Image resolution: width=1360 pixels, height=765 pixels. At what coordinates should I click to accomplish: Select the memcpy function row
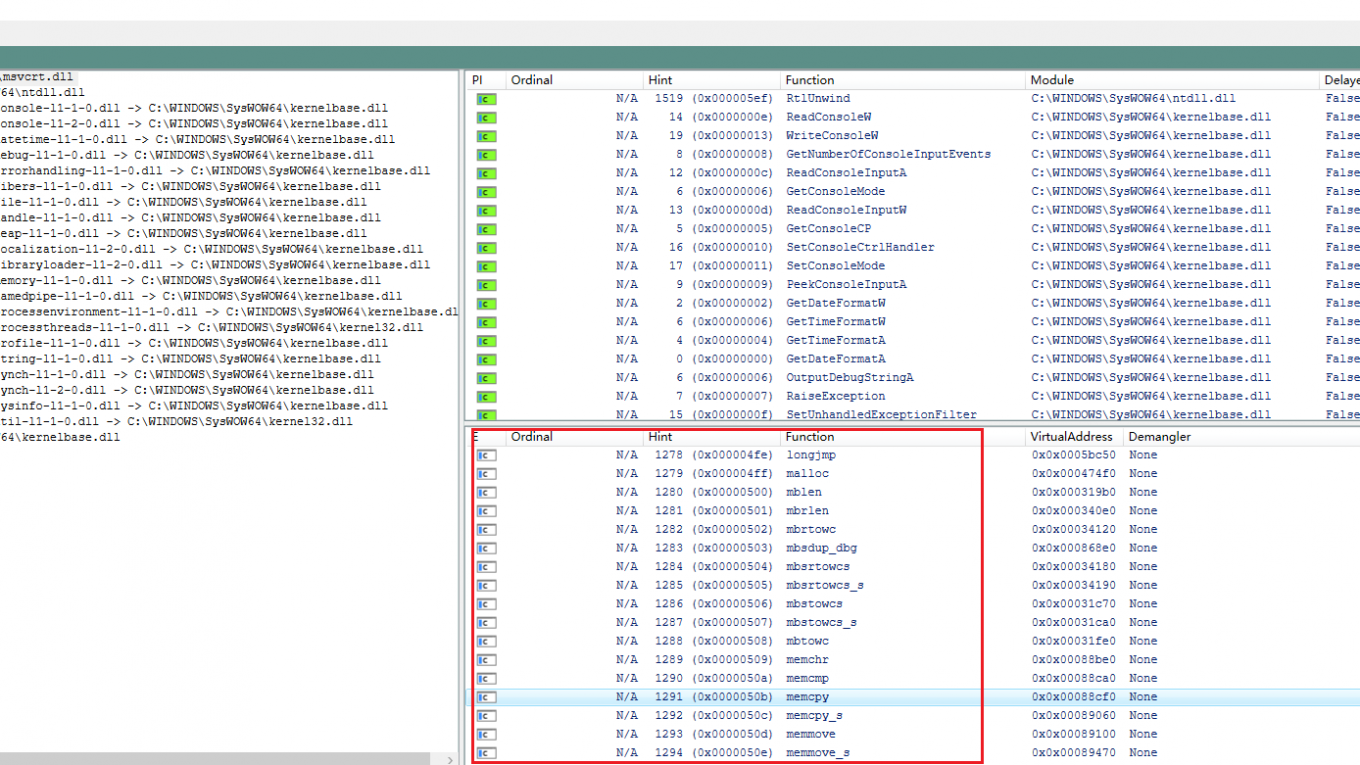click(807, 697)
